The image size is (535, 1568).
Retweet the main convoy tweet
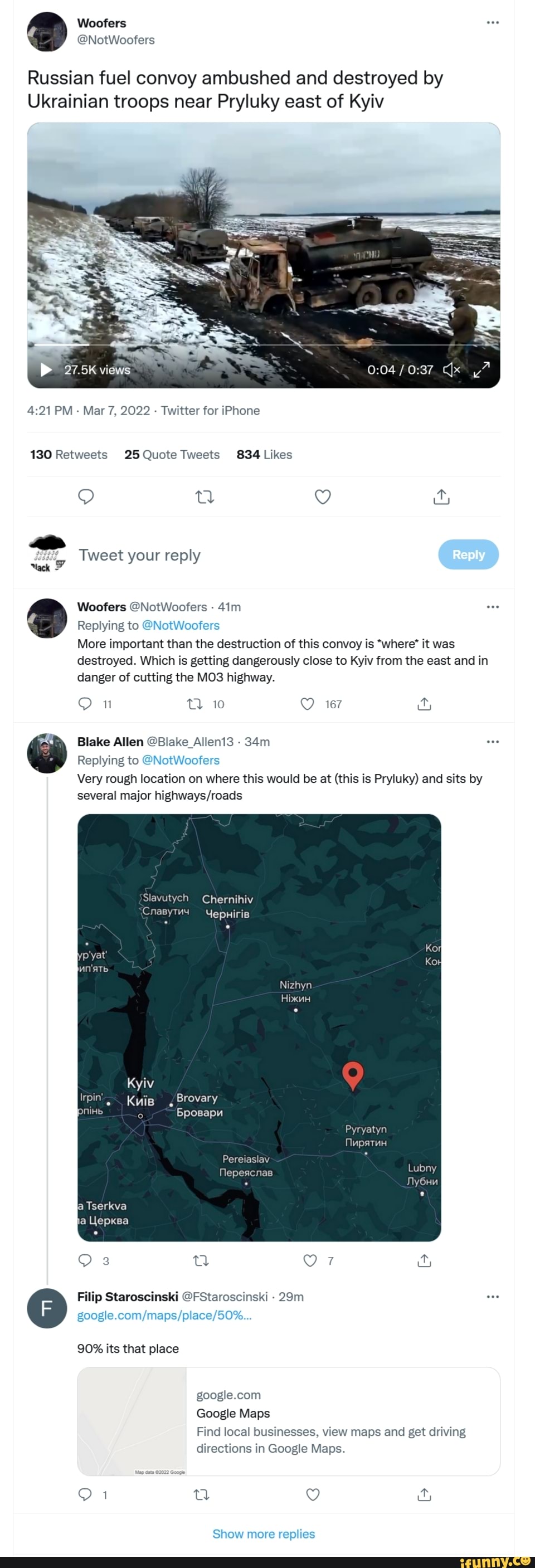[x=205, y=496]
